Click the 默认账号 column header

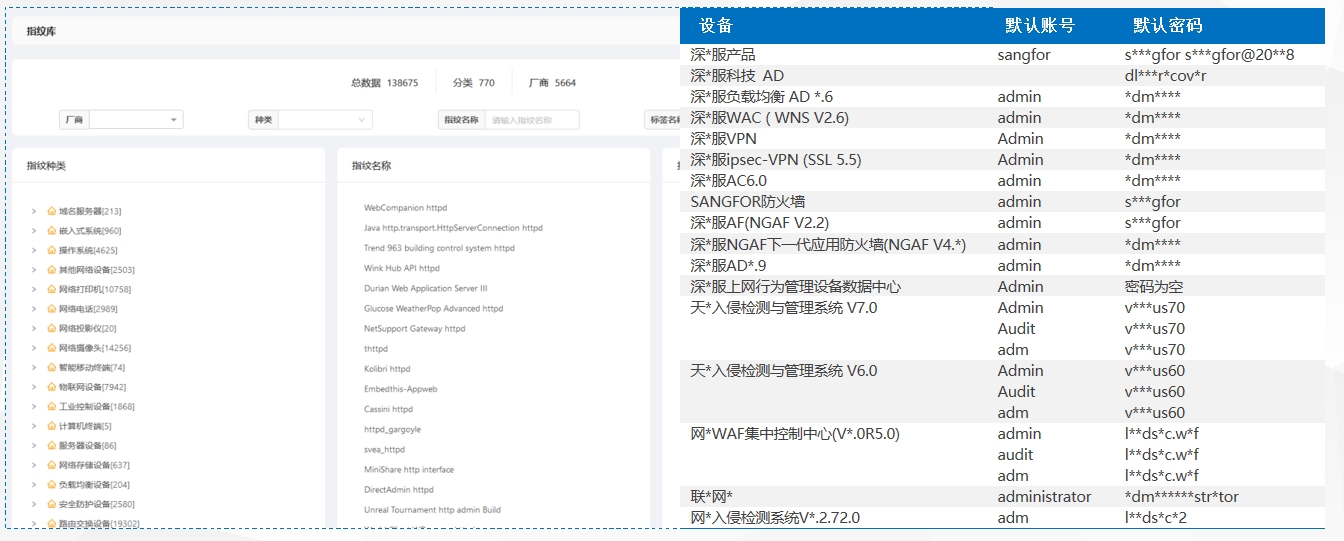[1040, 26]
